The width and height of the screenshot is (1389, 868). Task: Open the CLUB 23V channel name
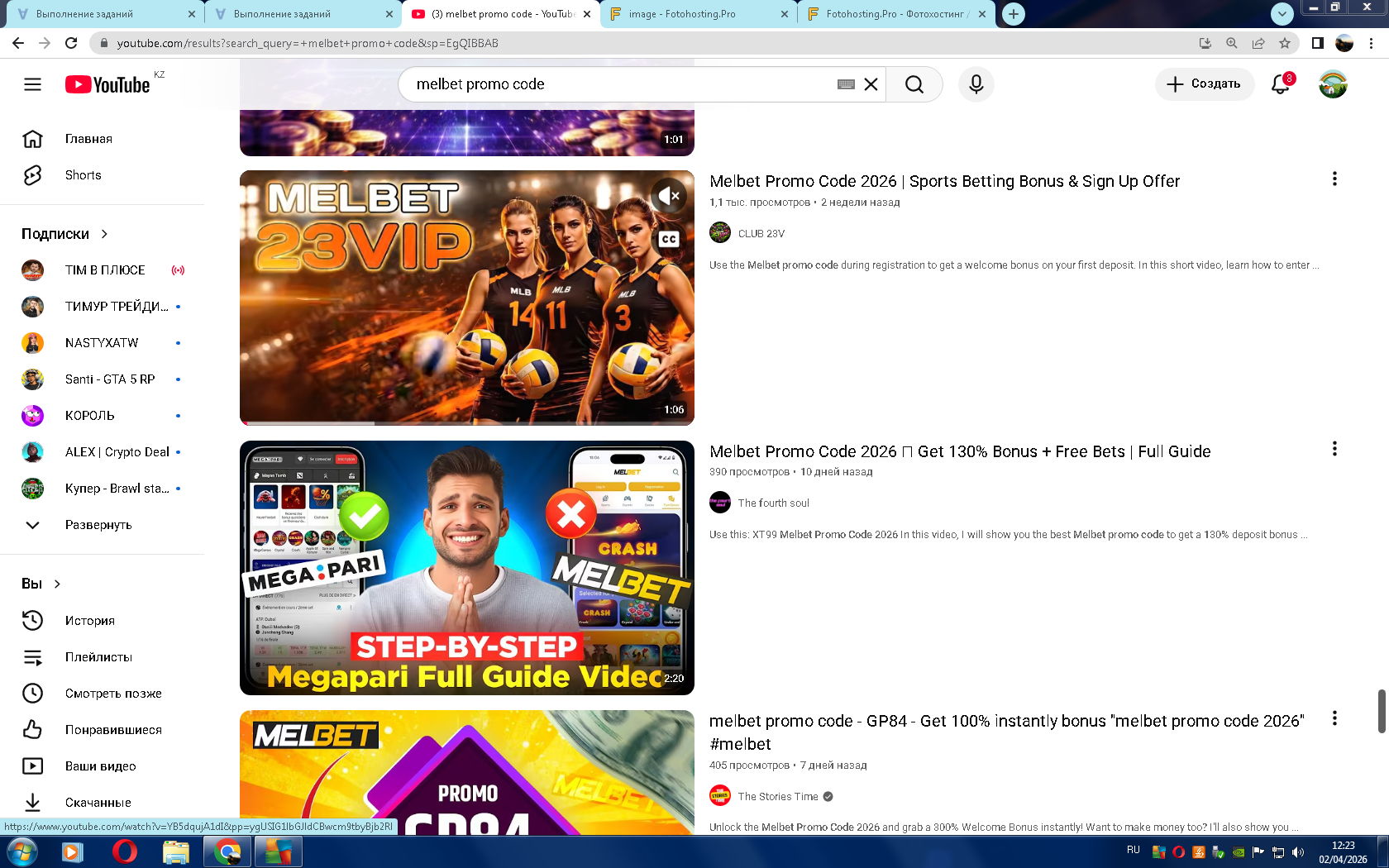pos(761,234)
